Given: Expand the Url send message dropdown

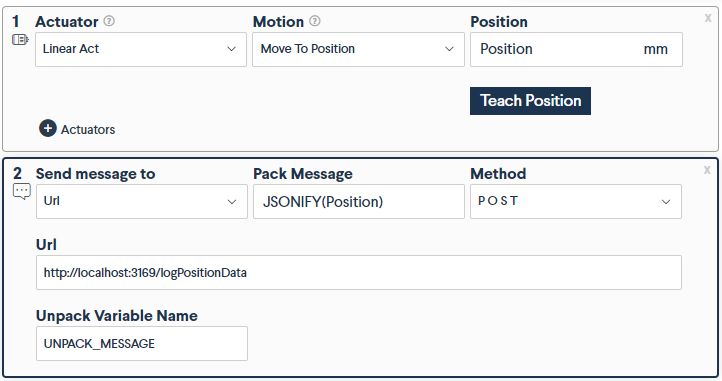Looking at the screenshot, I should [142, 201].
